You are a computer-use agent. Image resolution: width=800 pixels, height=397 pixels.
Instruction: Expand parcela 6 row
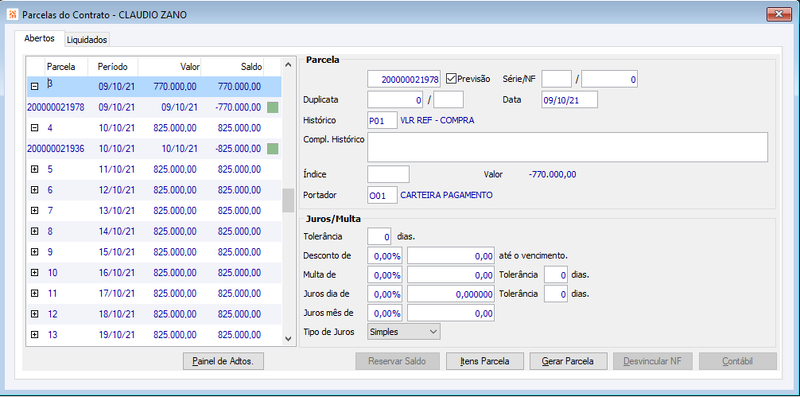click(35, 190)
